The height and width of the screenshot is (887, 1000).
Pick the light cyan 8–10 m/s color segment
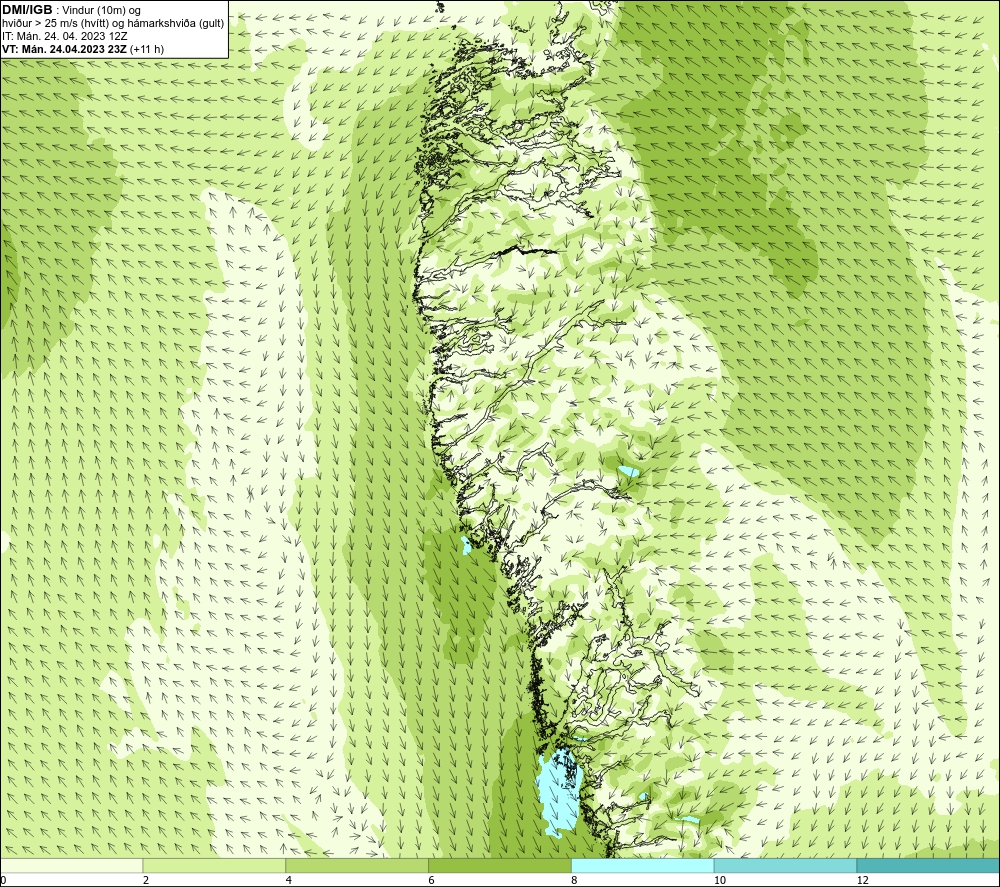coord(643,865)
